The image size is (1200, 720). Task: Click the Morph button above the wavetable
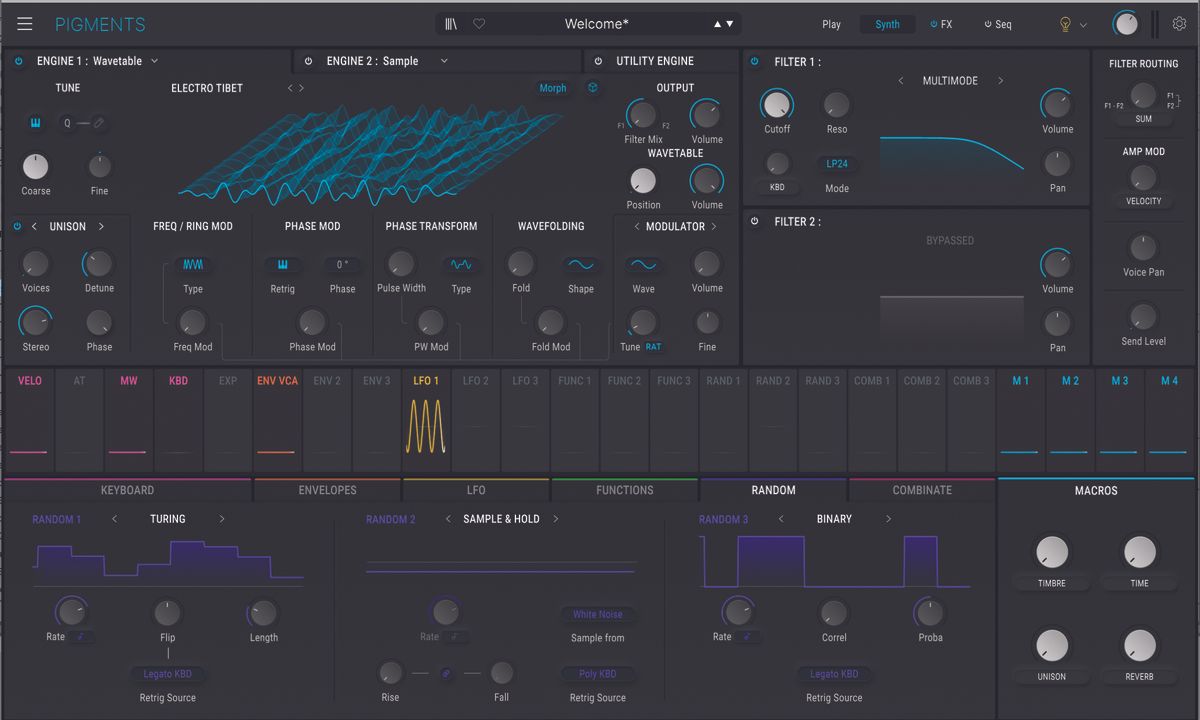click(x=552, y=88)
